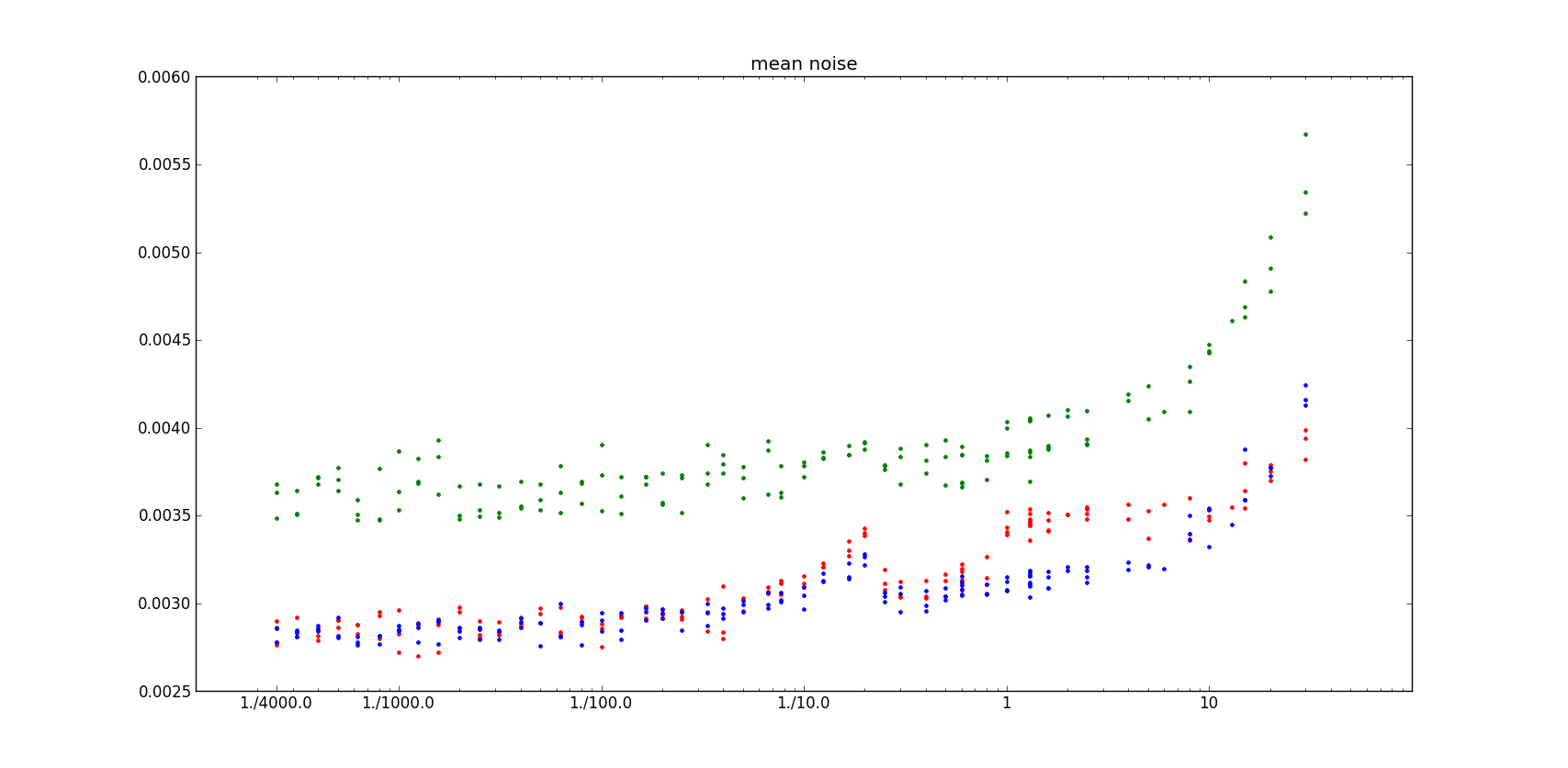Screen dimensions: 1568x768
Task: Select the 0.0060 y-axis label
Action: [164, 77]
